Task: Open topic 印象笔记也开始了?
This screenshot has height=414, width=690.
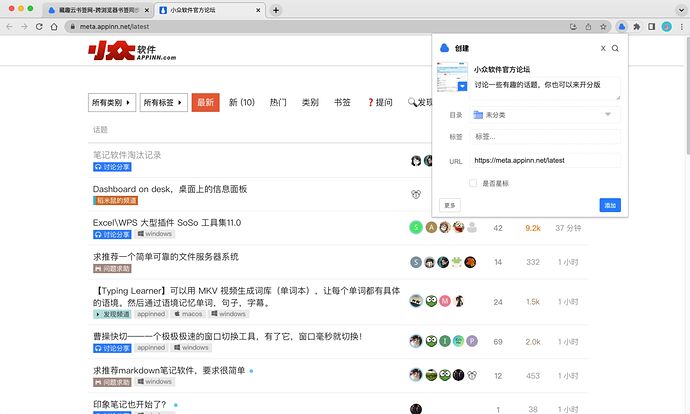Action: pos(130,404)
